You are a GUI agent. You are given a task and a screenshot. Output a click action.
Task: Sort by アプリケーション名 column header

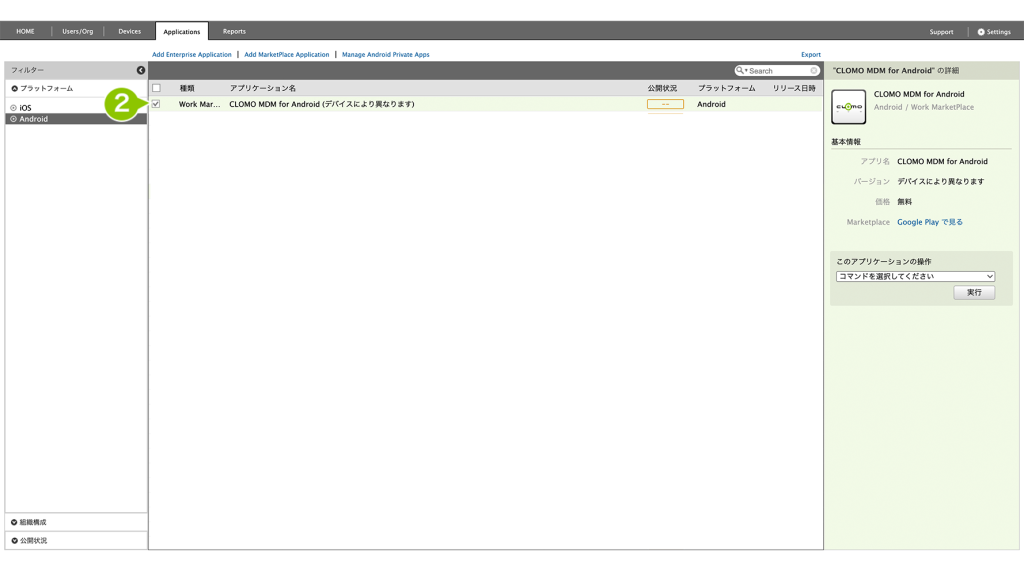point(263,88)
